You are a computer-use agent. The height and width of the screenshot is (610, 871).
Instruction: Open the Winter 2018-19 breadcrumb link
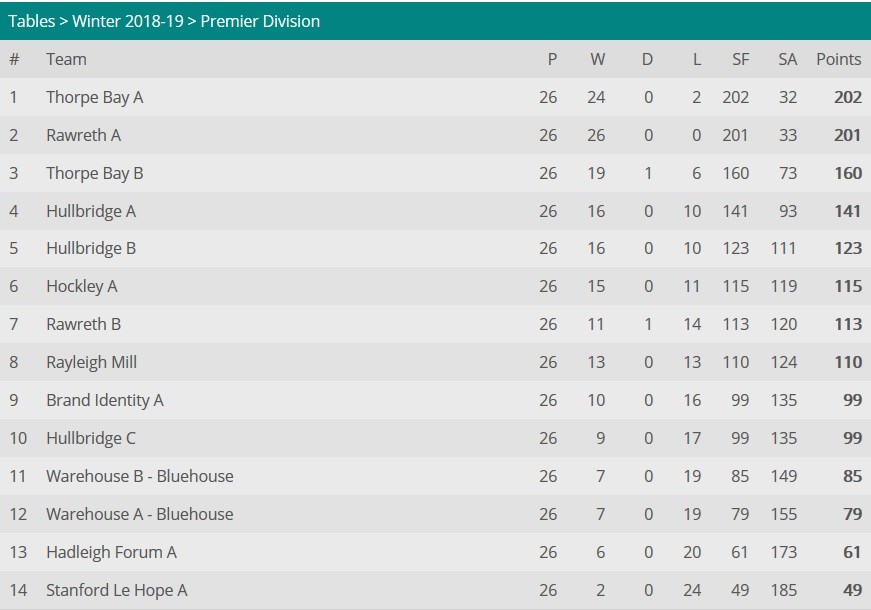(x=128, y=21)
